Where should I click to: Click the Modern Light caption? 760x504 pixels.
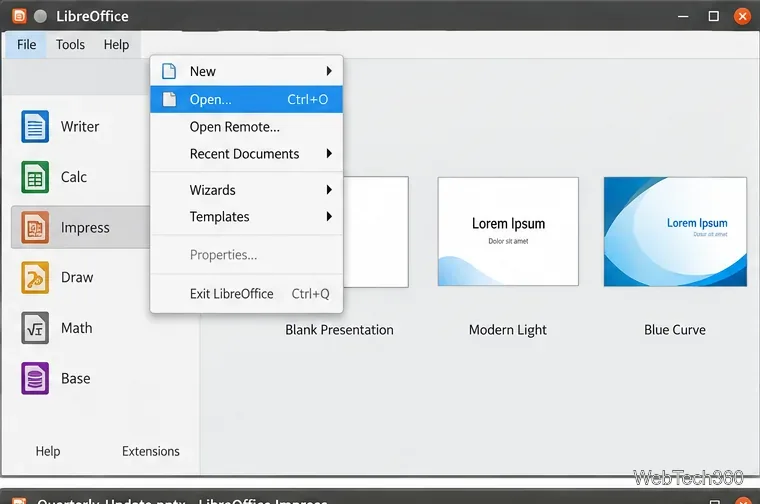[x=508, y=330]
